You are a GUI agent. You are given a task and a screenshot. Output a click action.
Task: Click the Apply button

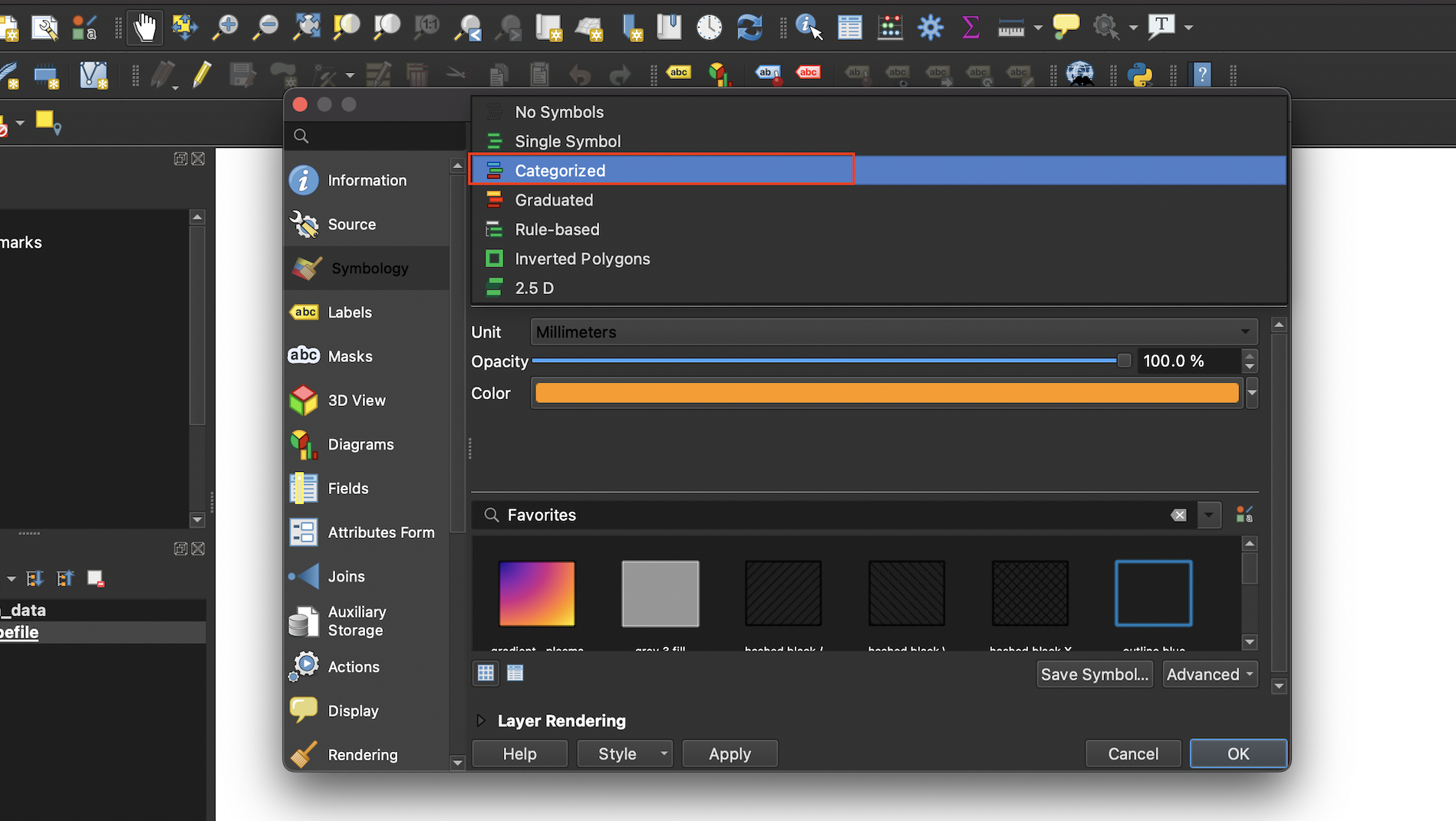click(730, 753)
